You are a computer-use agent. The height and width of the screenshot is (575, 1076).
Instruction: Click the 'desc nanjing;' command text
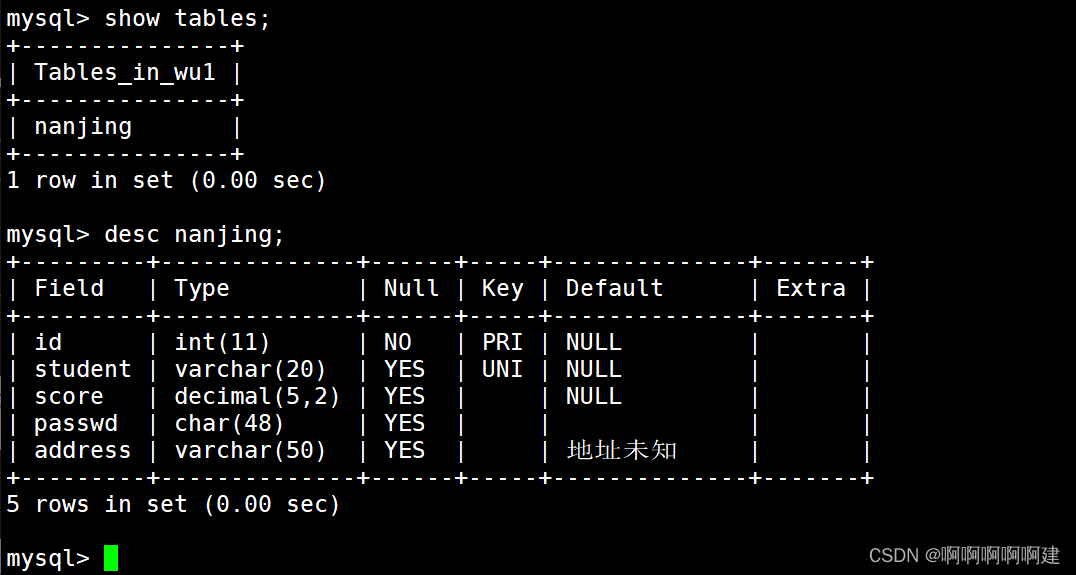pyautogui.click(x=194, y=234)
